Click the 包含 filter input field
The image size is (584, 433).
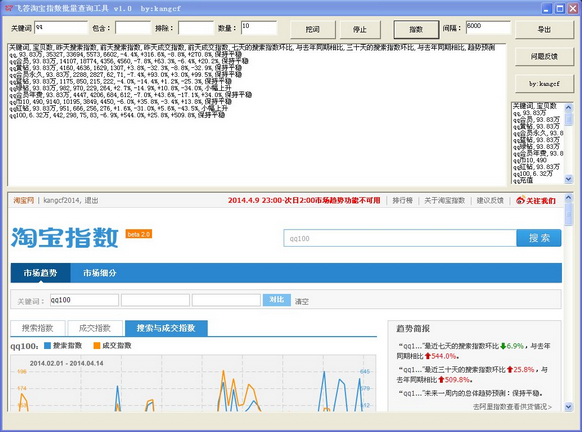(133, 28)
